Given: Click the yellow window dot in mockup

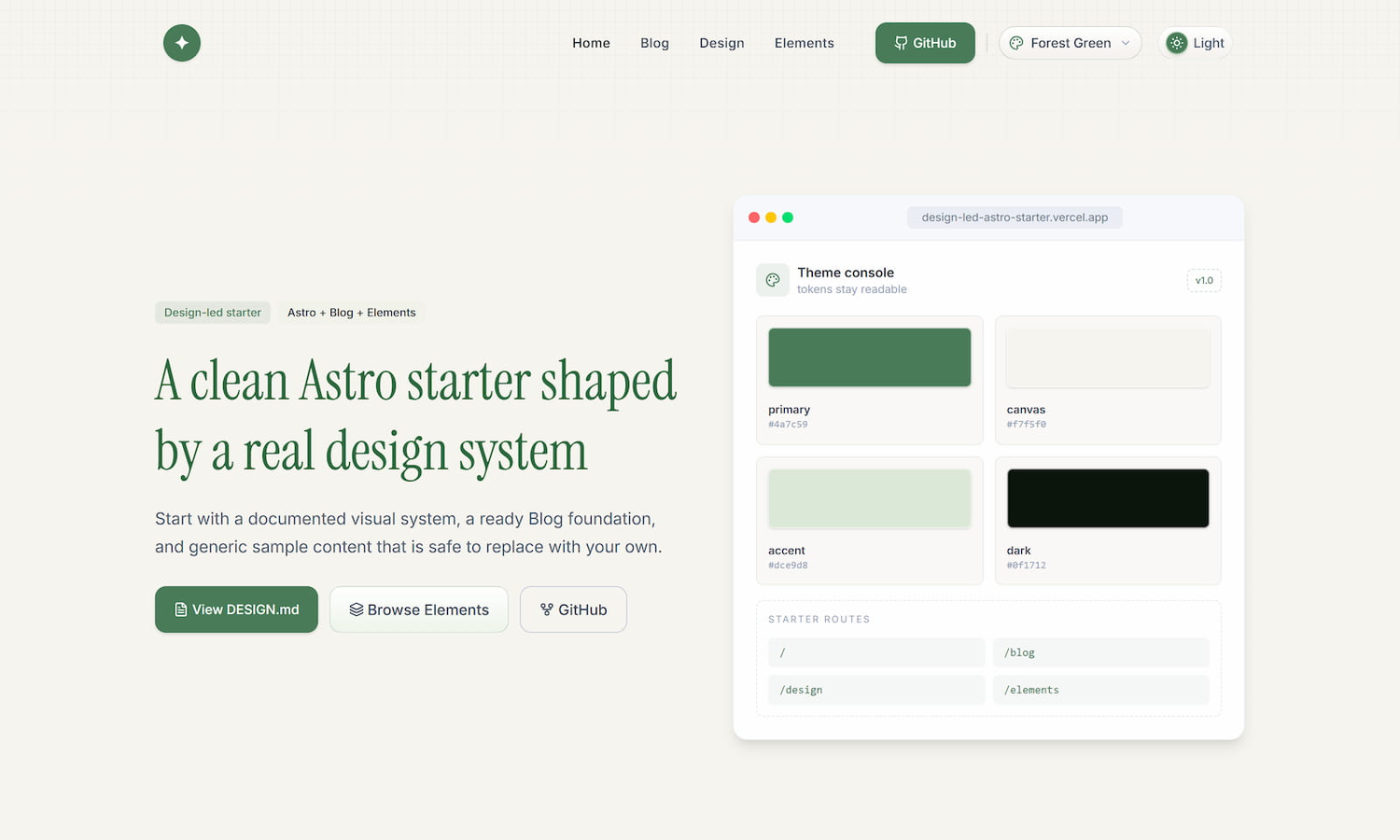Looking at the screenshot, I should [x=771, y=217].
